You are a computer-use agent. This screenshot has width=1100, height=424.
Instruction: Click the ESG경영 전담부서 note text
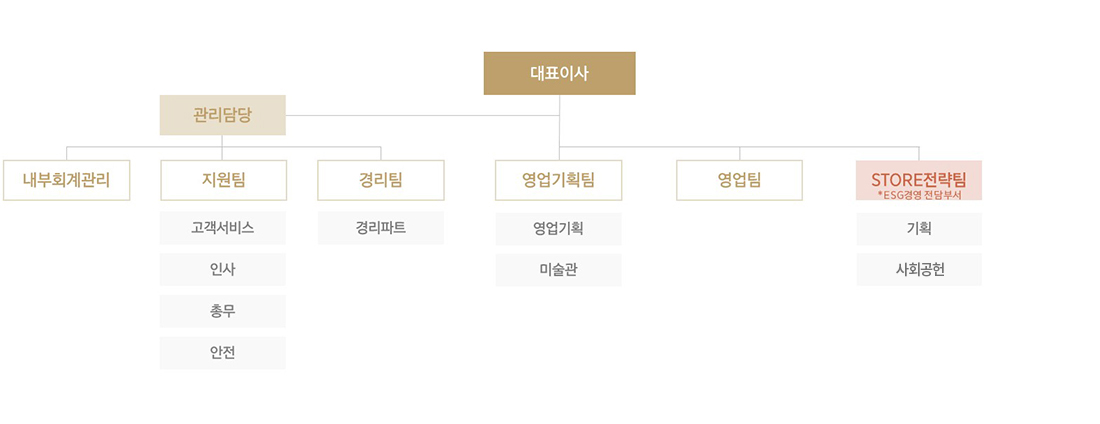pyautogui.click(x=919, y=194)
